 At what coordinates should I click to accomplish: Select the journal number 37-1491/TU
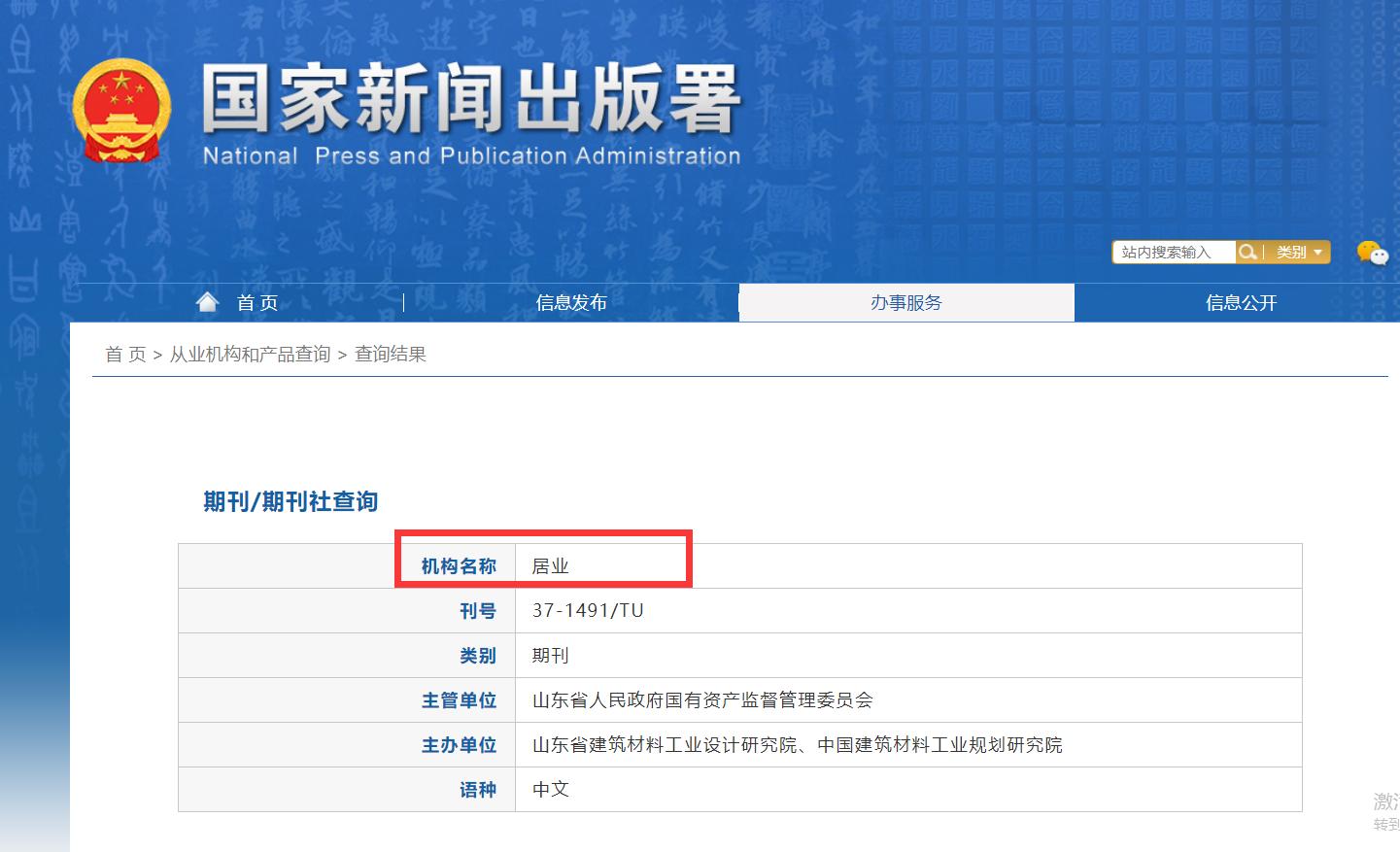point(588,610)
